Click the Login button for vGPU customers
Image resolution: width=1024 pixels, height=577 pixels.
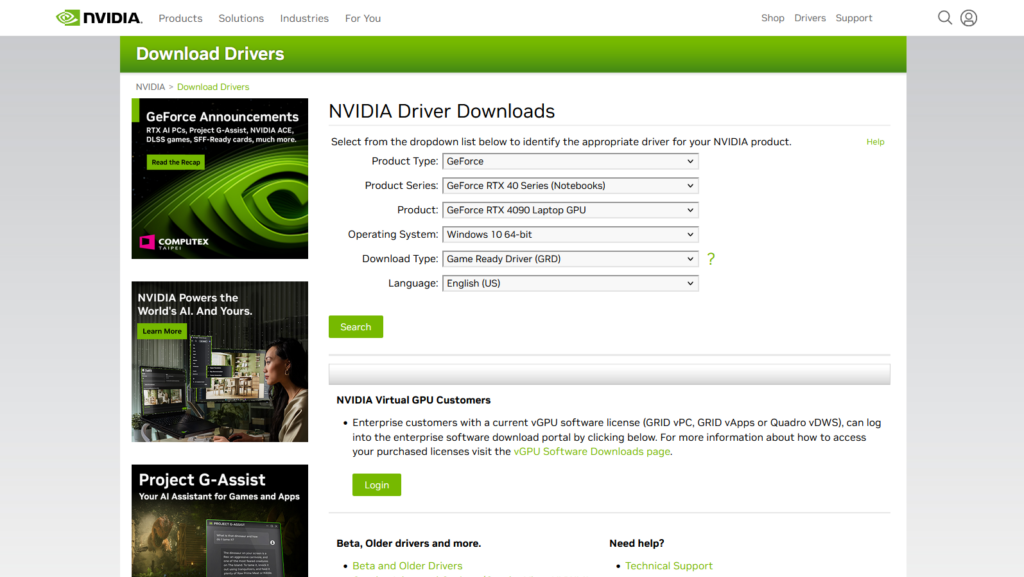376,484
